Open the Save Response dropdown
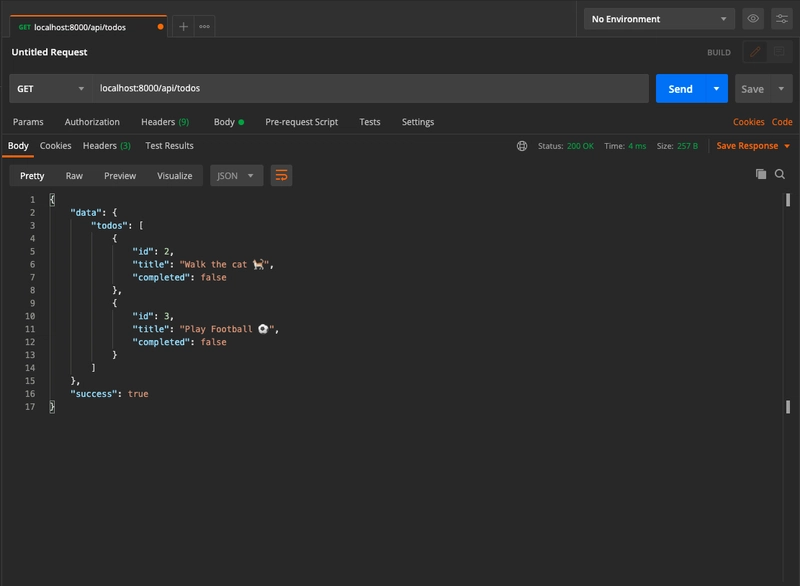The image size is (800, 586). tap(753, 146)
